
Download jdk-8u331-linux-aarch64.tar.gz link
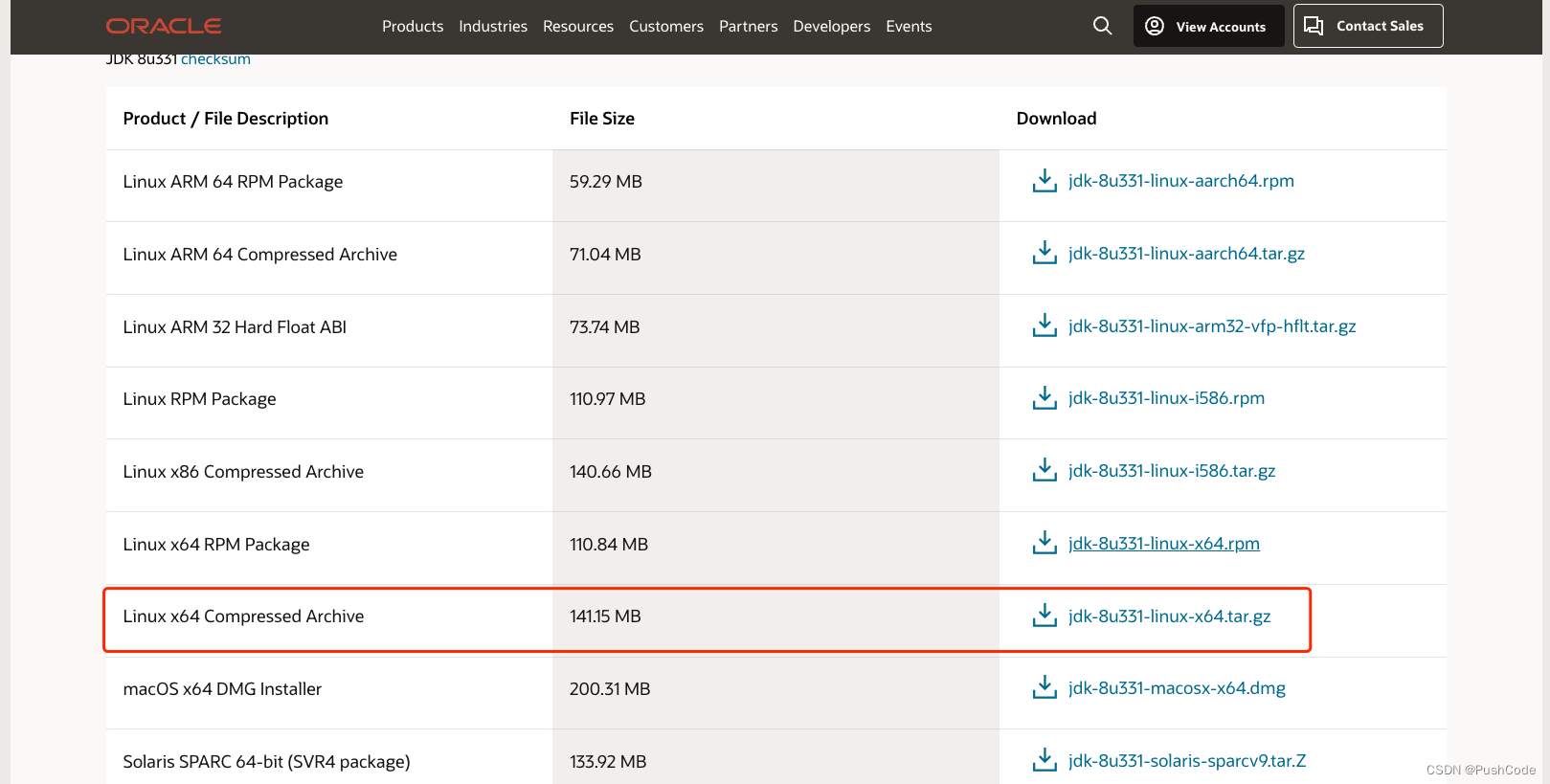[x=1186, y=253]
